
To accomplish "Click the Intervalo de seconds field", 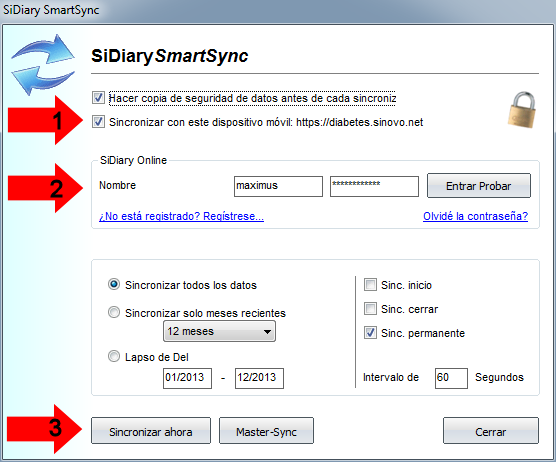I will tap(451, 378).
